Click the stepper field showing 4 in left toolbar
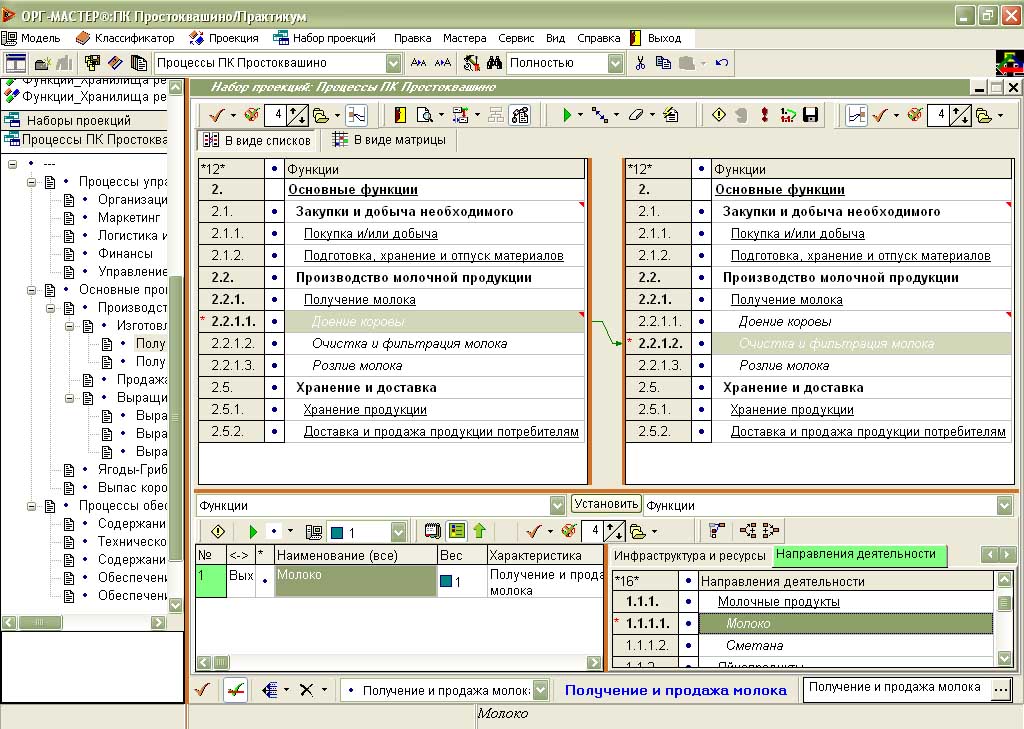Image resolution: width=1024 pixels, height=729 pixels. [277, 116]
